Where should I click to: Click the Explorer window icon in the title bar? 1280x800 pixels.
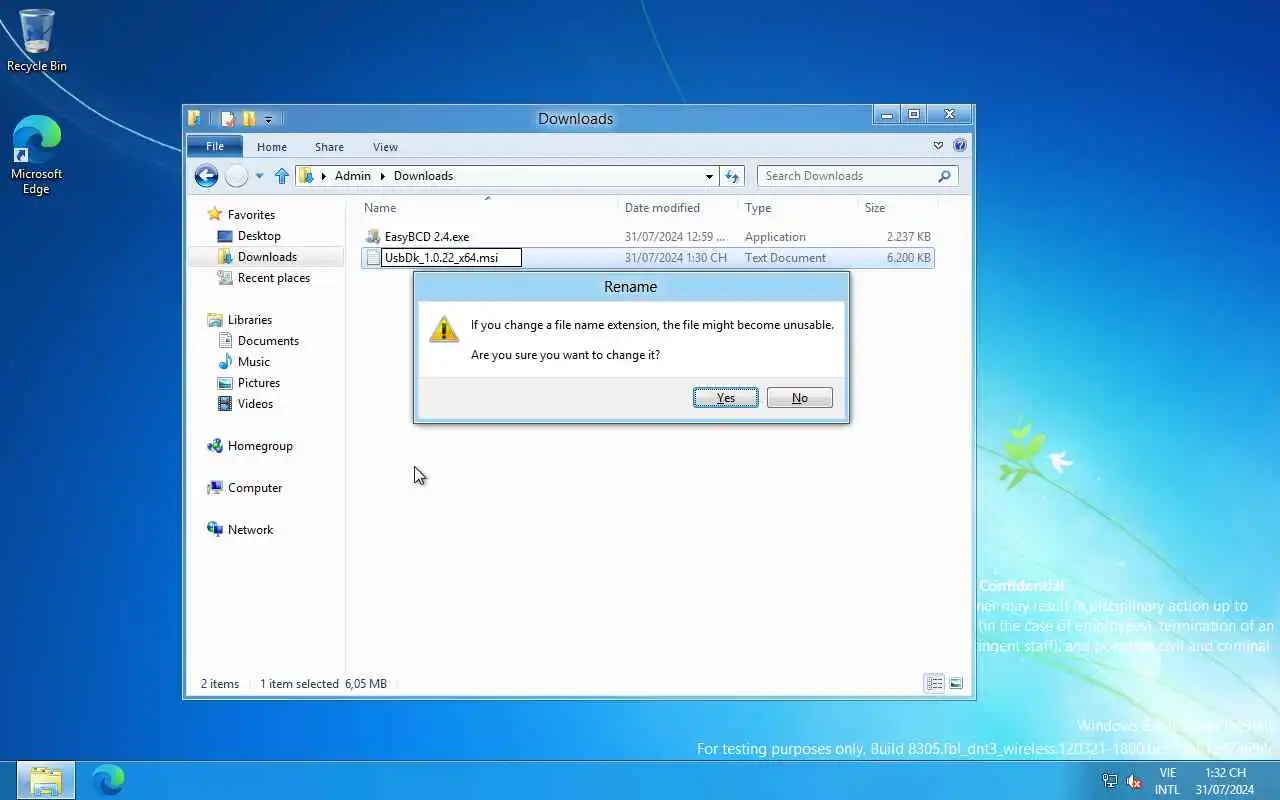point(195,119)
